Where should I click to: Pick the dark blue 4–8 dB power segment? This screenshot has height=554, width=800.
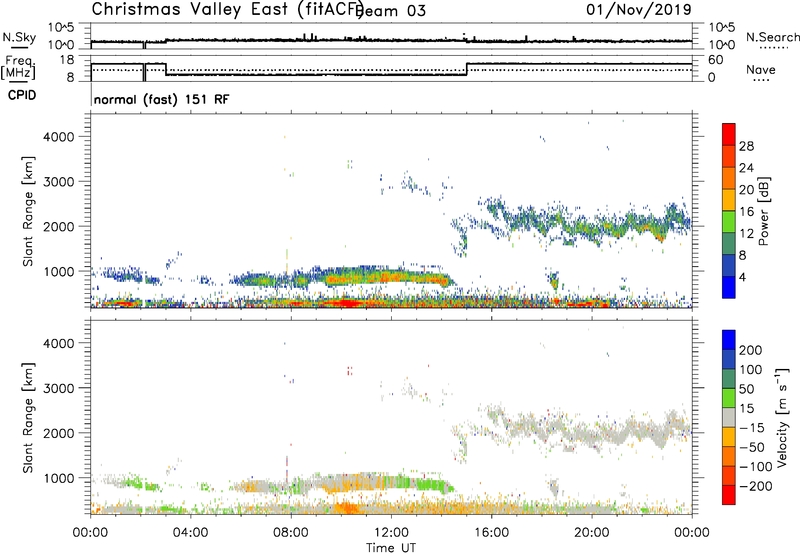point(729,266)
